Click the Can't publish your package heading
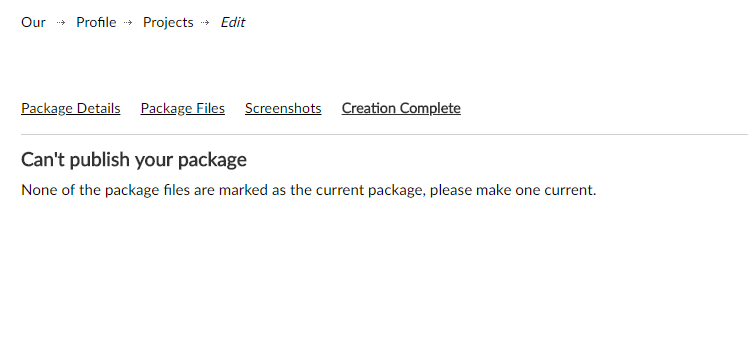This screenshot has height=361, width=748. [x=134, y=160]
